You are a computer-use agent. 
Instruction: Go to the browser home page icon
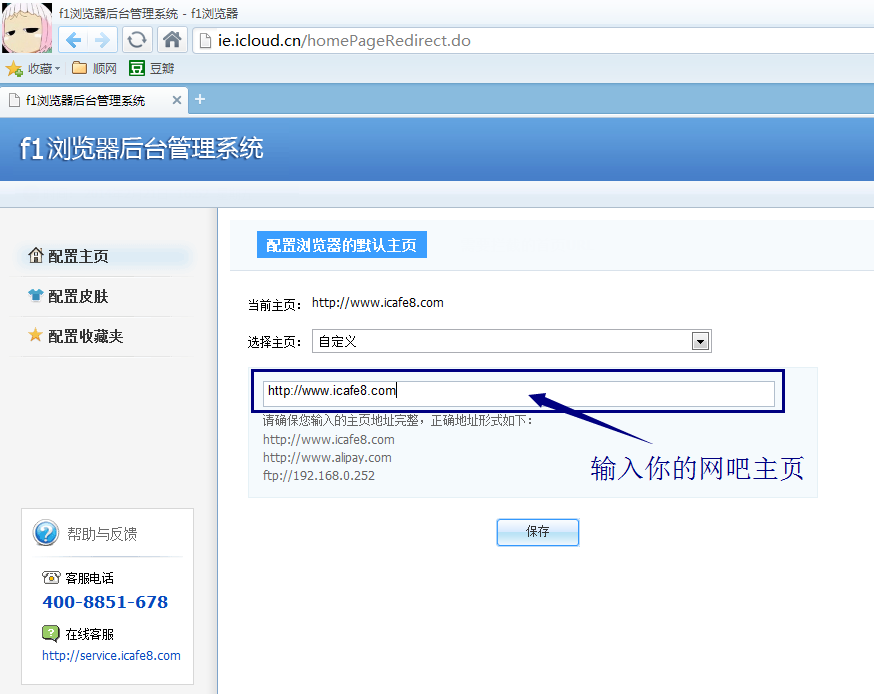[x=172, y=40]
